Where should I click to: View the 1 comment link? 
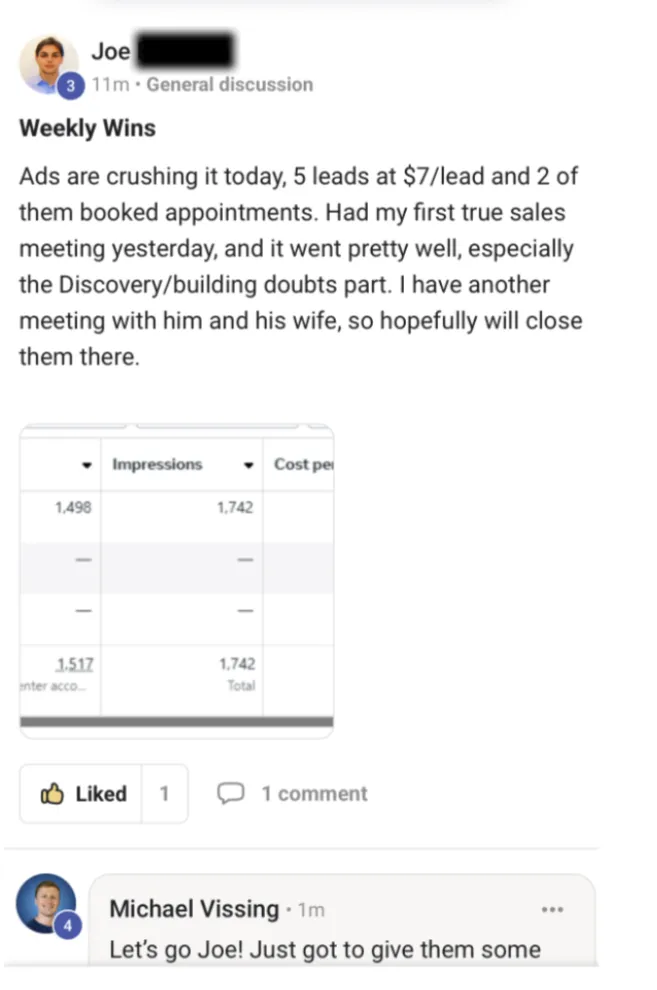[x=314, y=794]
